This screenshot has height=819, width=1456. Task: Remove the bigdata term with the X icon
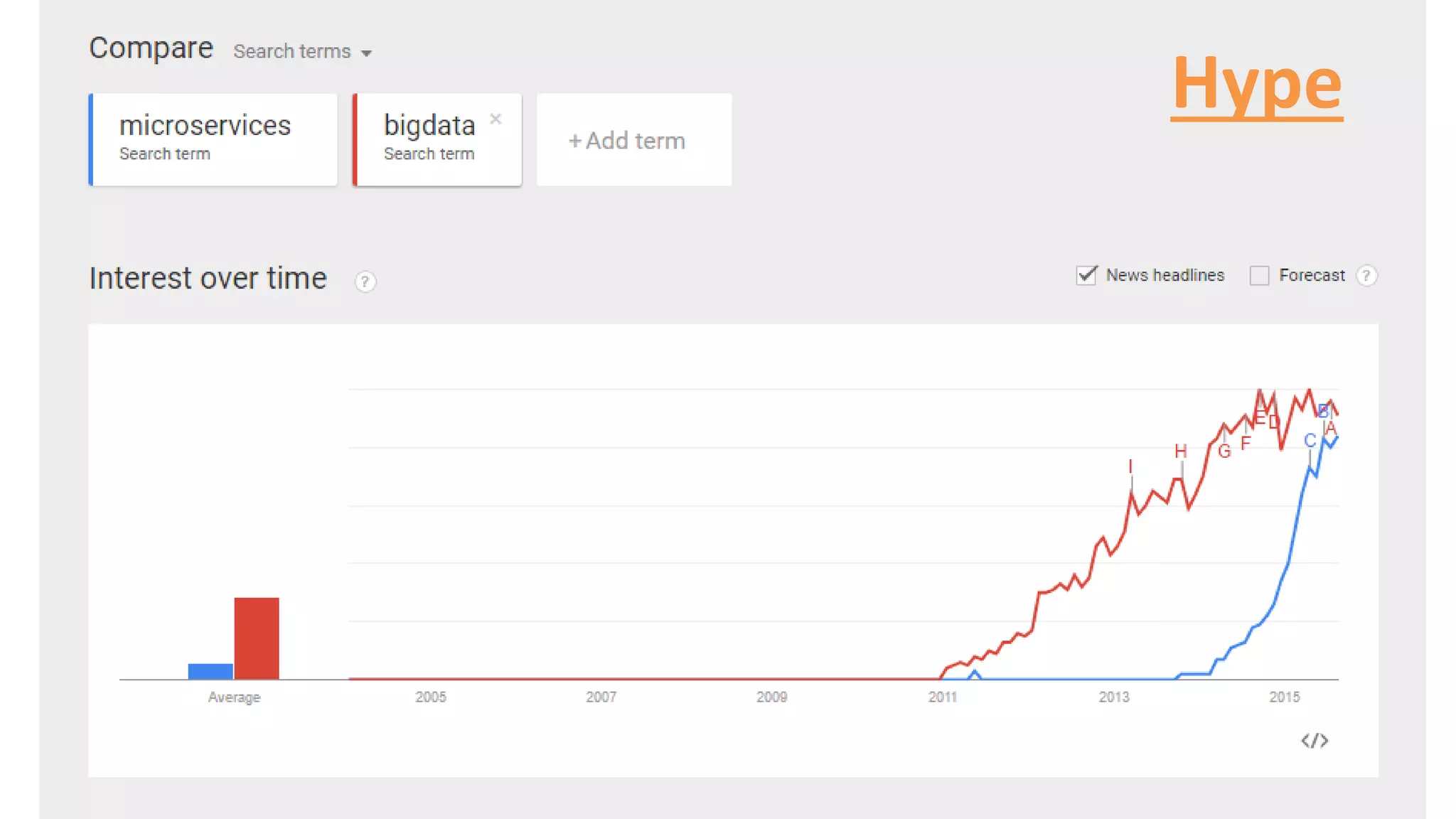(x=496, y=119)
